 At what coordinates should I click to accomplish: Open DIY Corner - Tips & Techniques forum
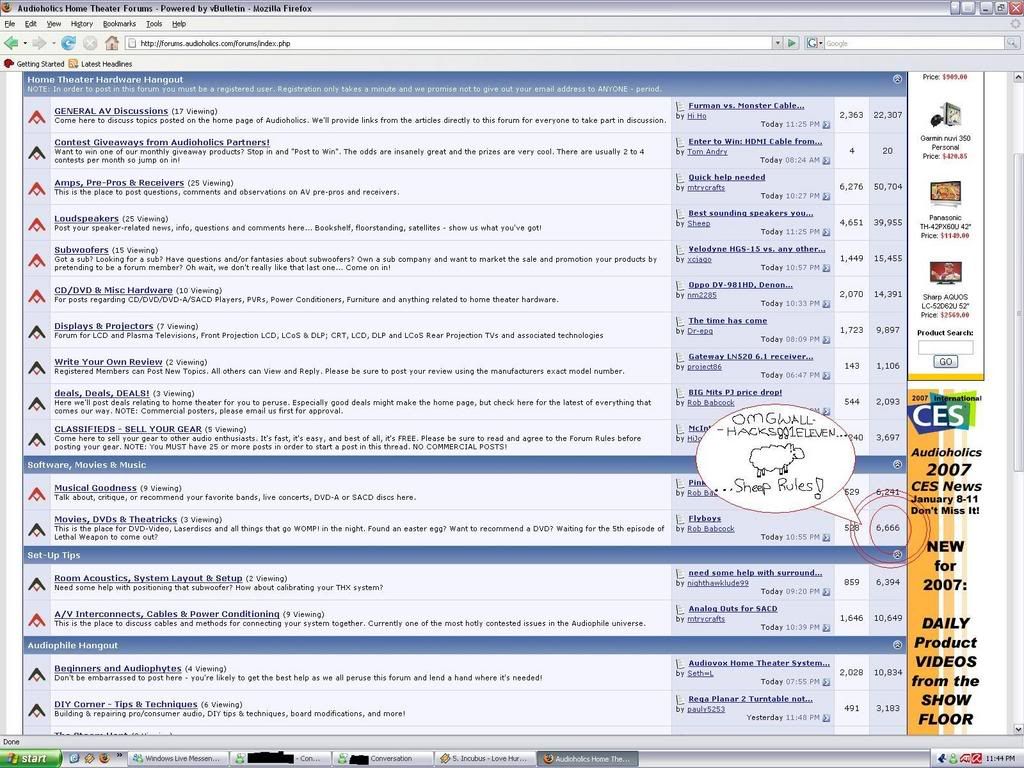tap(125, 704)
